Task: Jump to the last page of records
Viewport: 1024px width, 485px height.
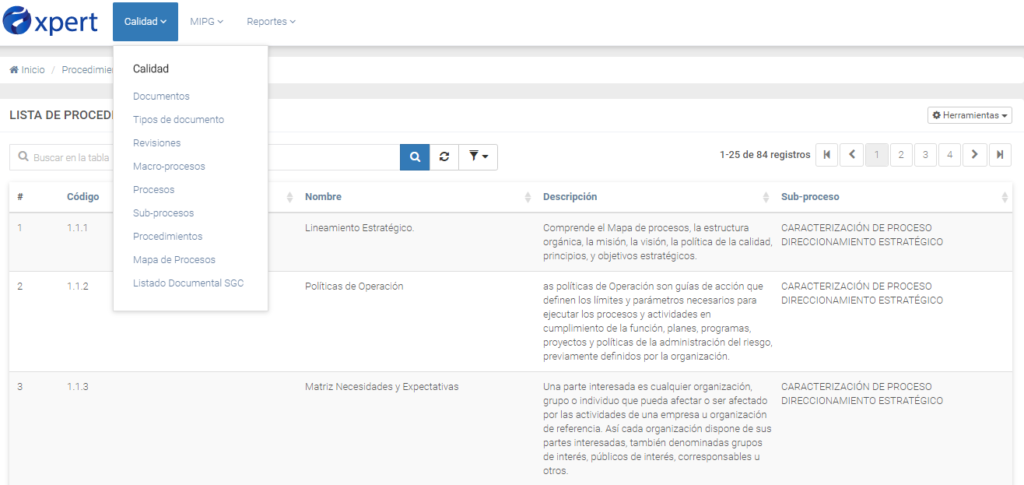Action: click(x=999, y=155)
